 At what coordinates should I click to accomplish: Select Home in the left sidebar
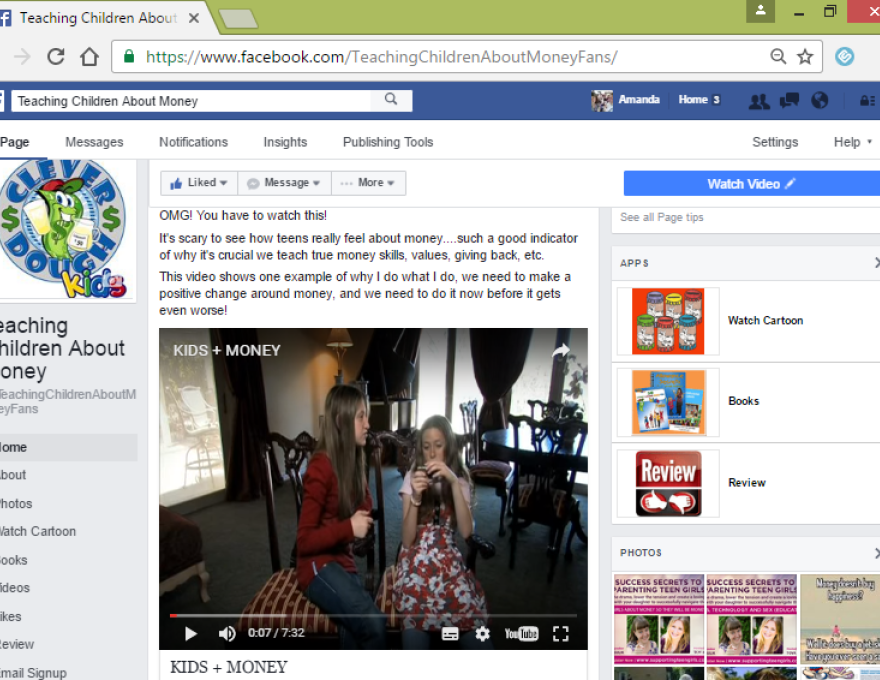tap(68, 447)
